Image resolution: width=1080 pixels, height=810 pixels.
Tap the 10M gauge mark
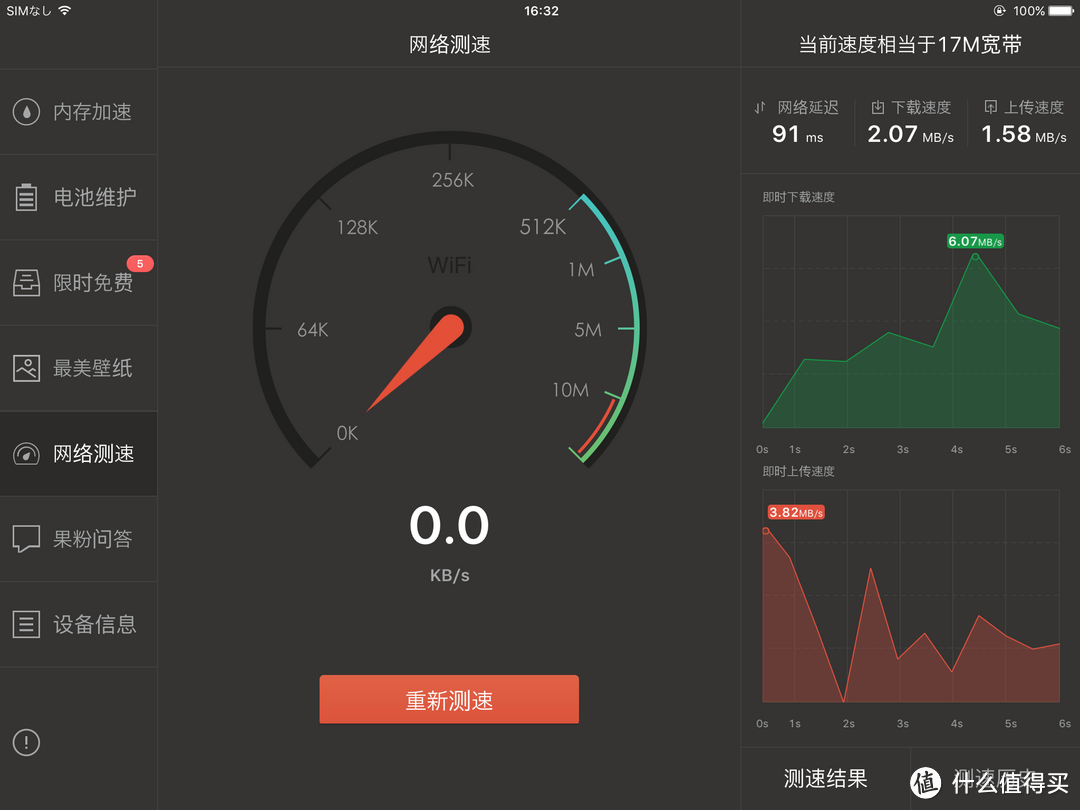tap(570, 390)
